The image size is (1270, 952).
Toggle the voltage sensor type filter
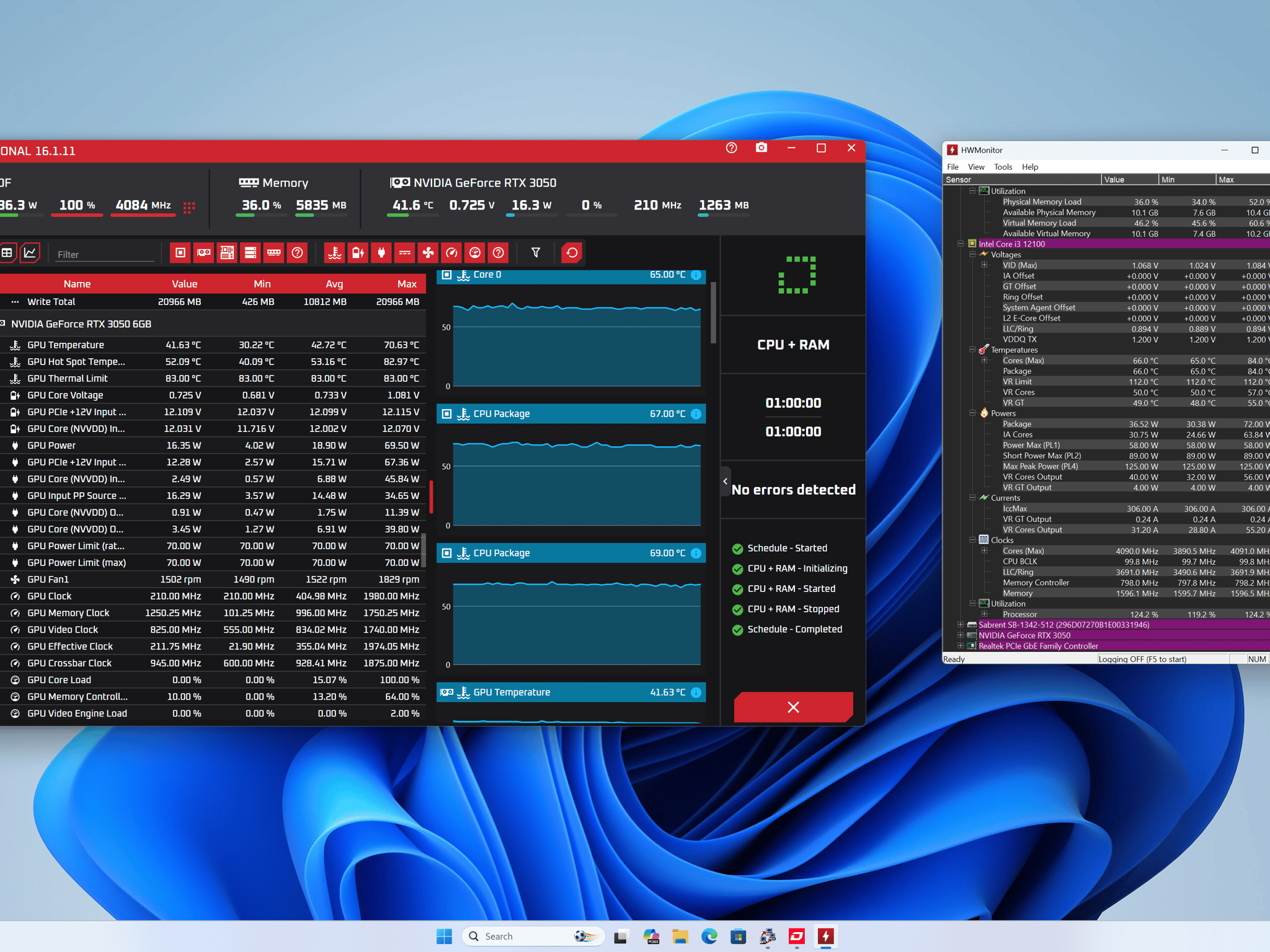click(x=358, y=253)
